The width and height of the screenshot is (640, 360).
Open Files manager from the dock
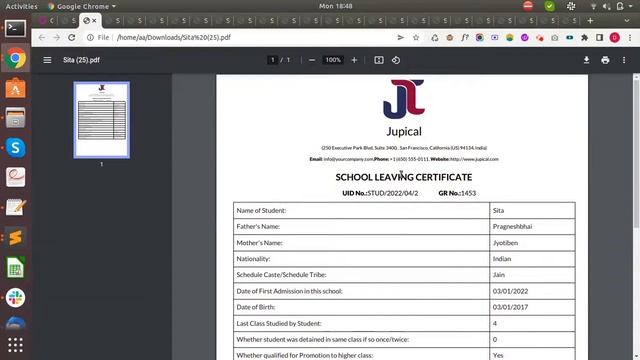[x=16, y=118]
